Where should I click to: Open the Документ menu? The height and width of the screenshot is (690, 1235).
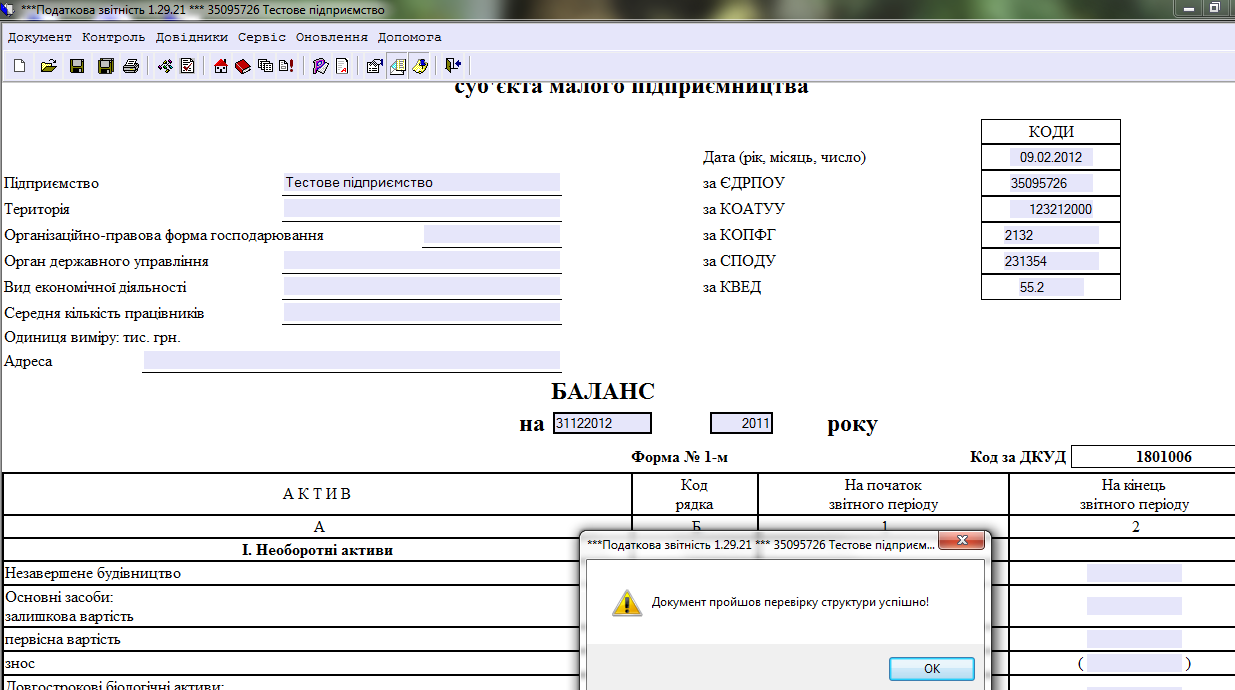pos(40,37)
